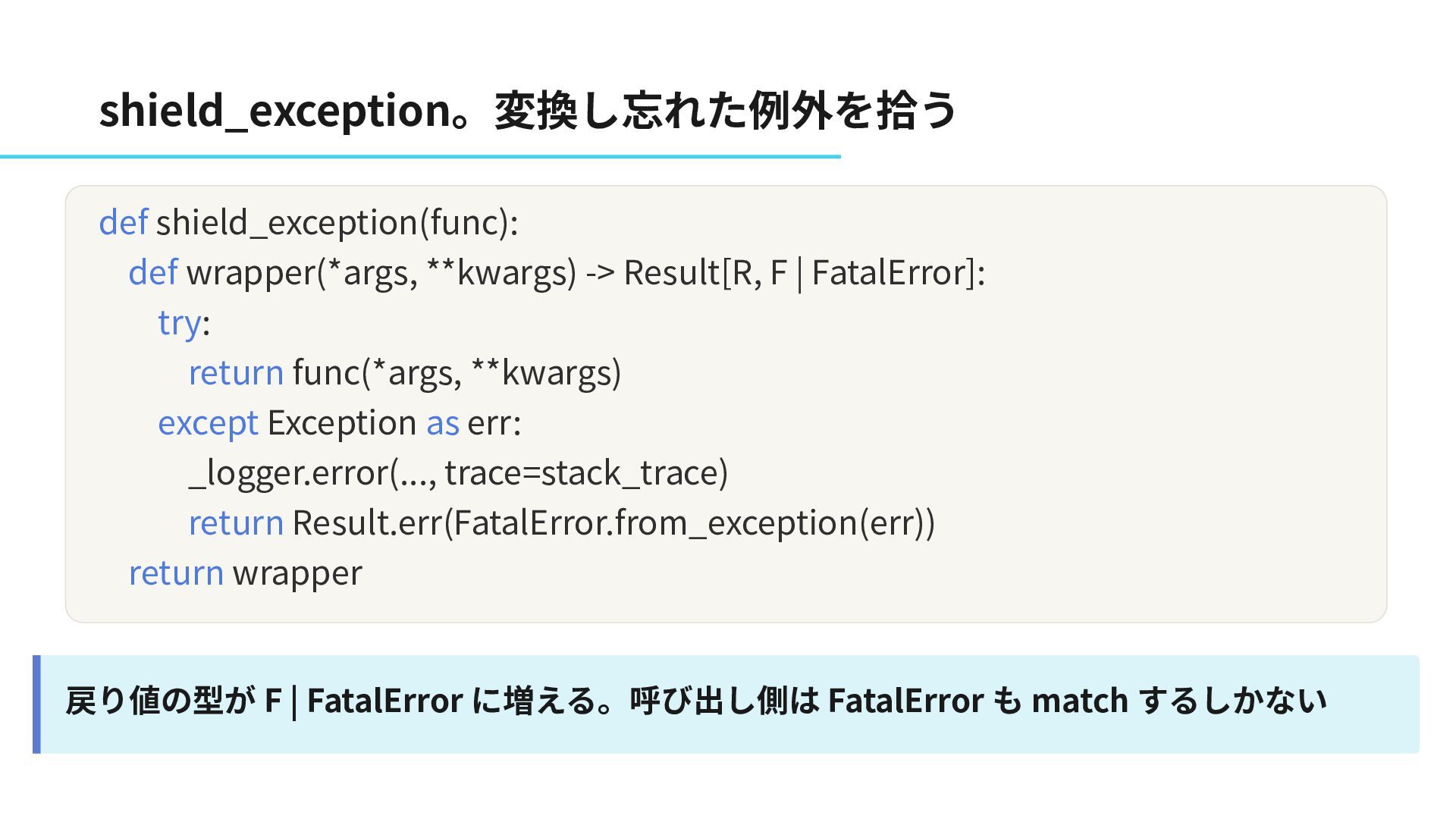Click the 'try:' keyword
Screen dimensions: 1456x819
coord(184,322)
